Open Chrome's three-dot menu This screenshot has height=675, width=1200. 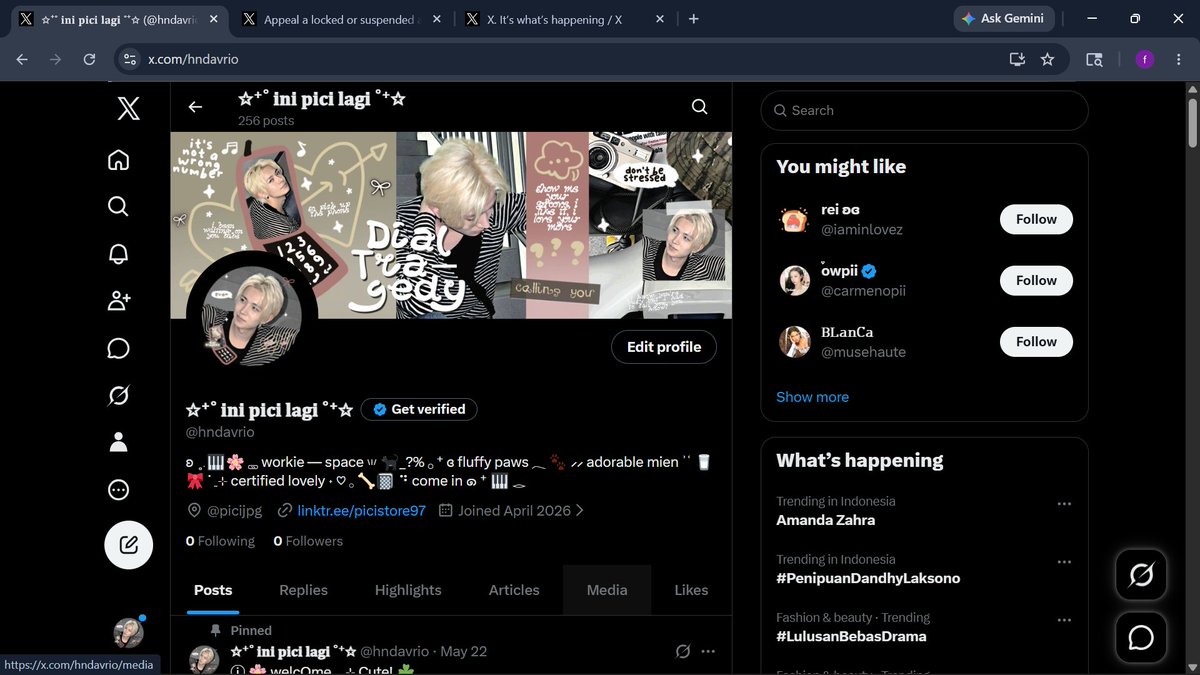1178,59
